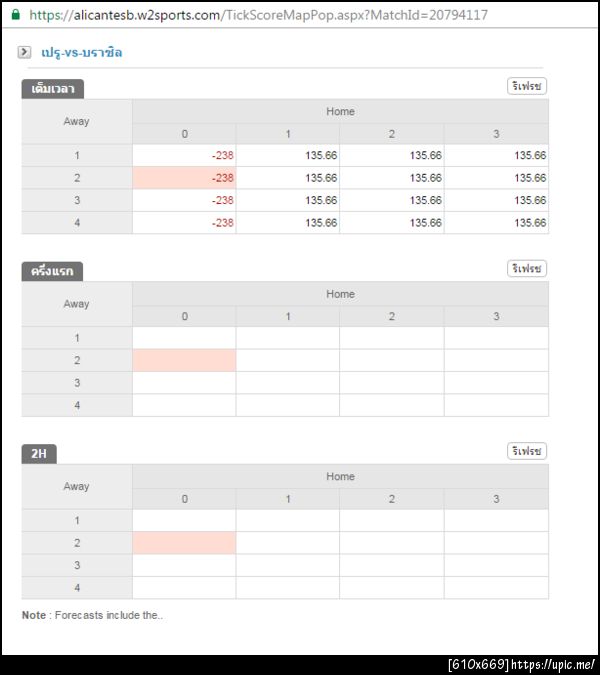Click the Away header in the 2H table
Image resolution: width=600 pixels, height=675 pixels.
tap(77, 487)
